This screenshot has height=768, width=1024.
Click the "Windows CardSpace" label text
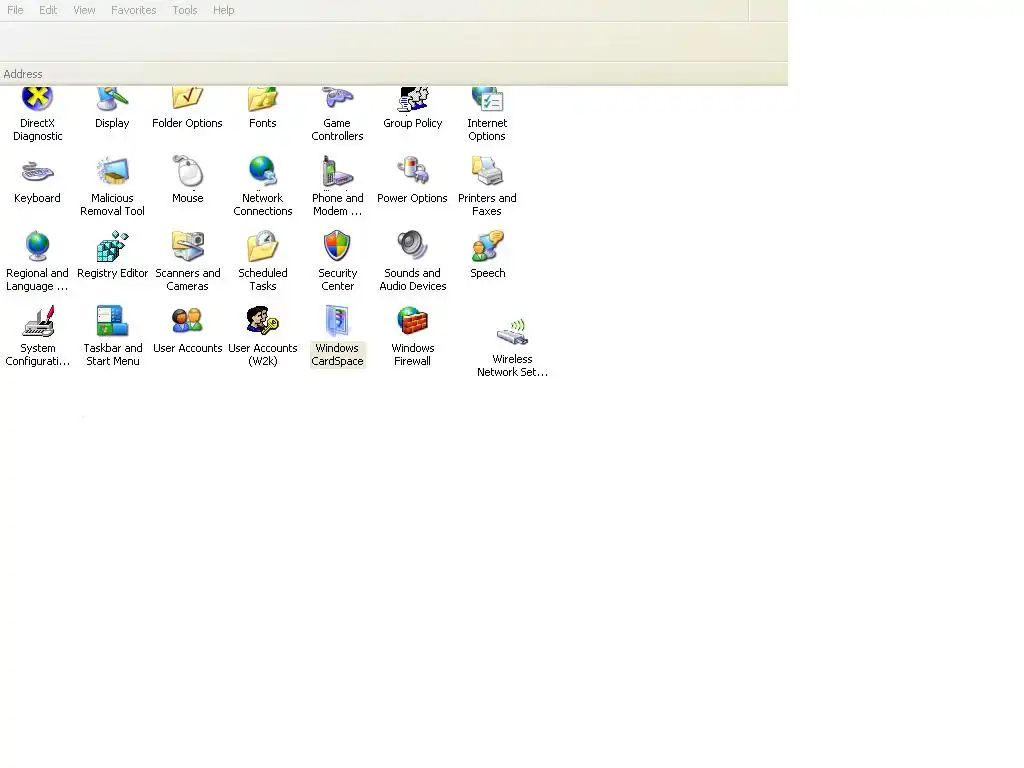tap(337, 355)
